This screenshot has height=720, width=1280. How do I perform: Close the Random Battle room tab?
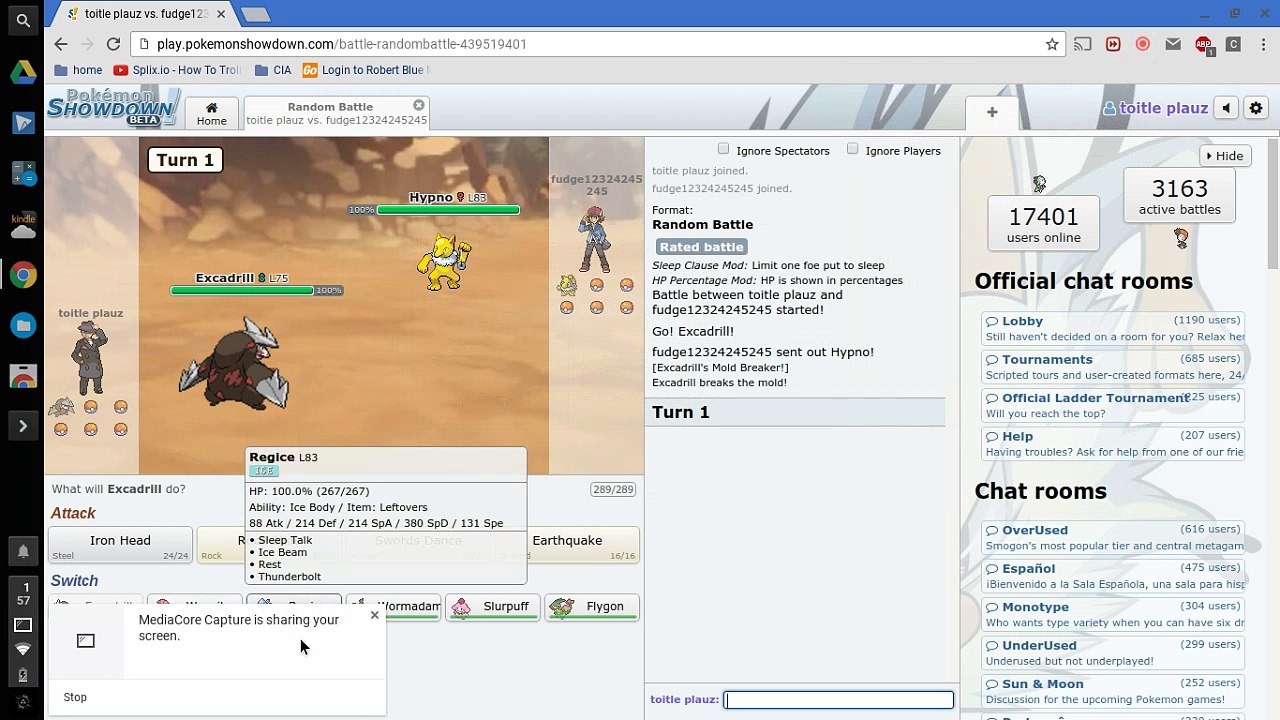click(x=419, y=105)
